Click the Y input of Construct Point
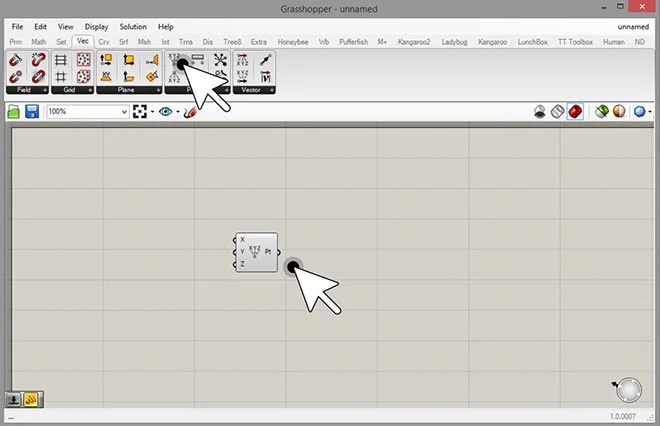 (x=240, y=252)
